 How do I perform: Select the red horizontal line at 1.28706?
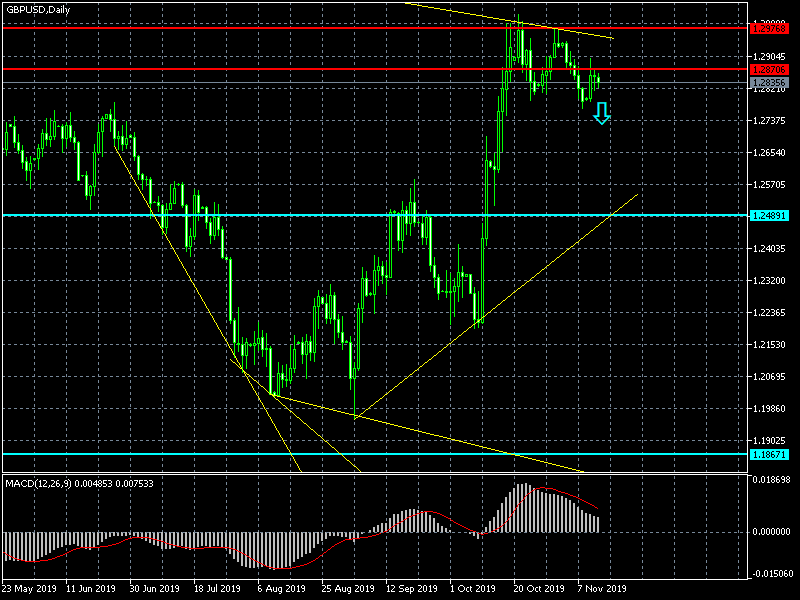[300, 69]
